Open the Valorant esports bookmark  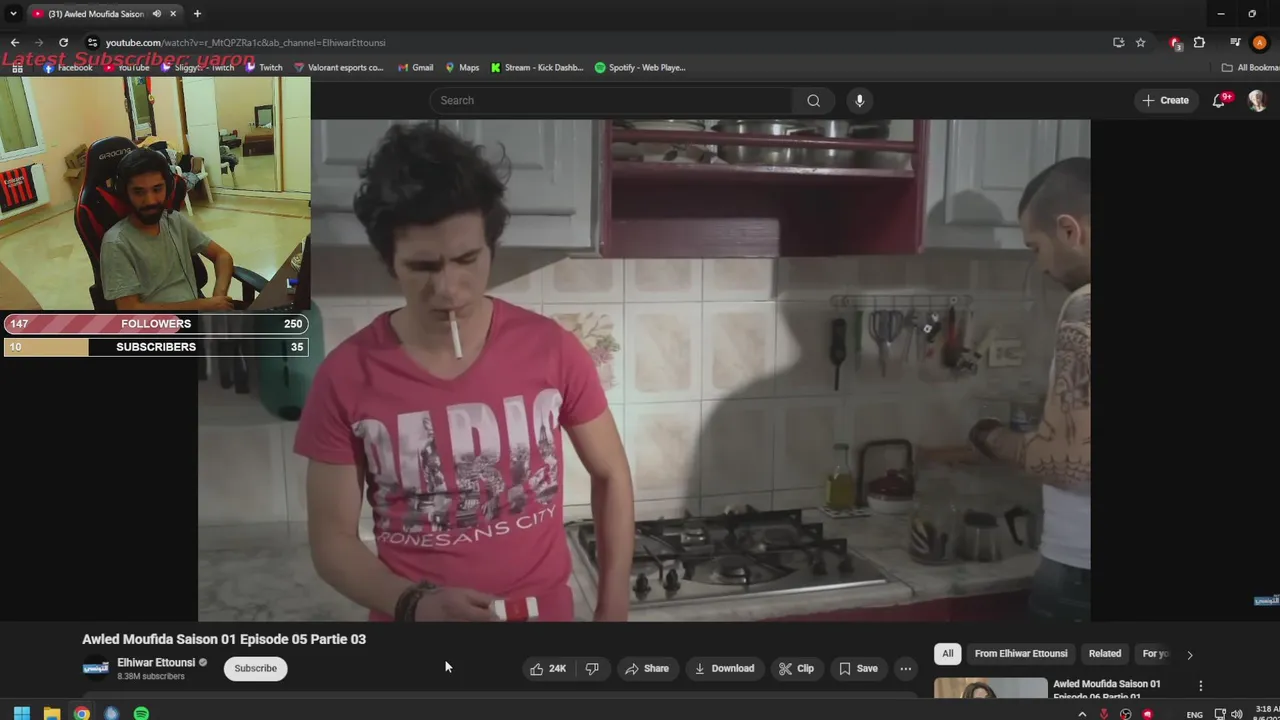(x=338, y=67)
